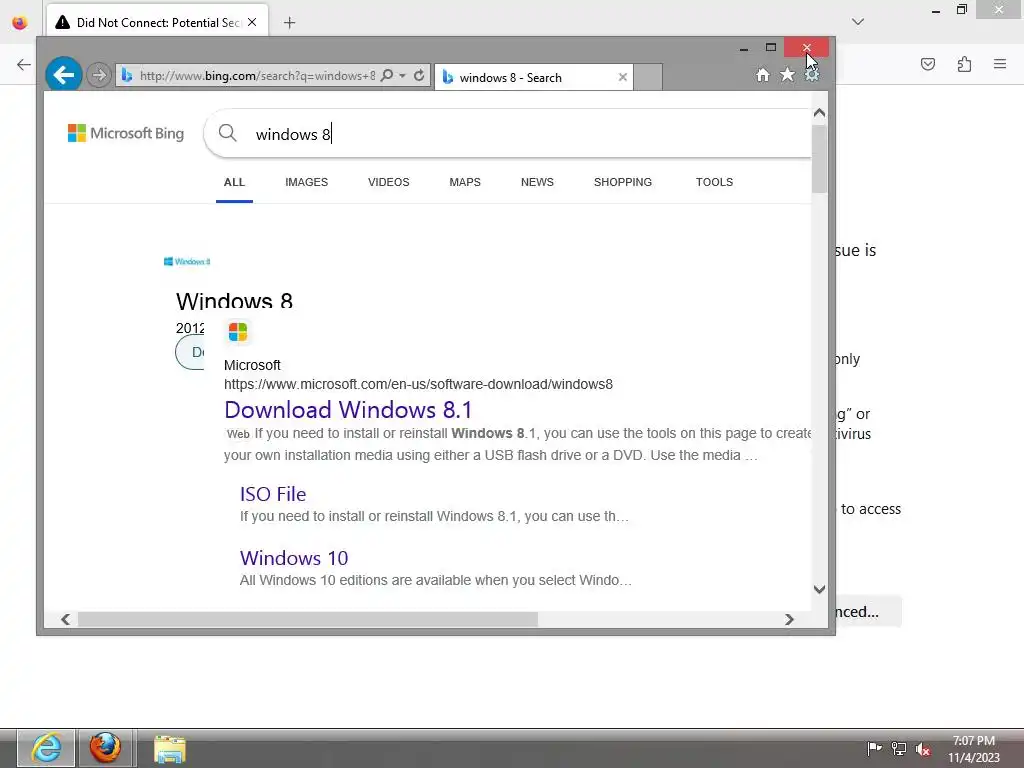Open Firefox from the taskbar
Image resolution: width=1024 pixels, height=768 pixels.
pyautogui.click(x=105, y=748)
